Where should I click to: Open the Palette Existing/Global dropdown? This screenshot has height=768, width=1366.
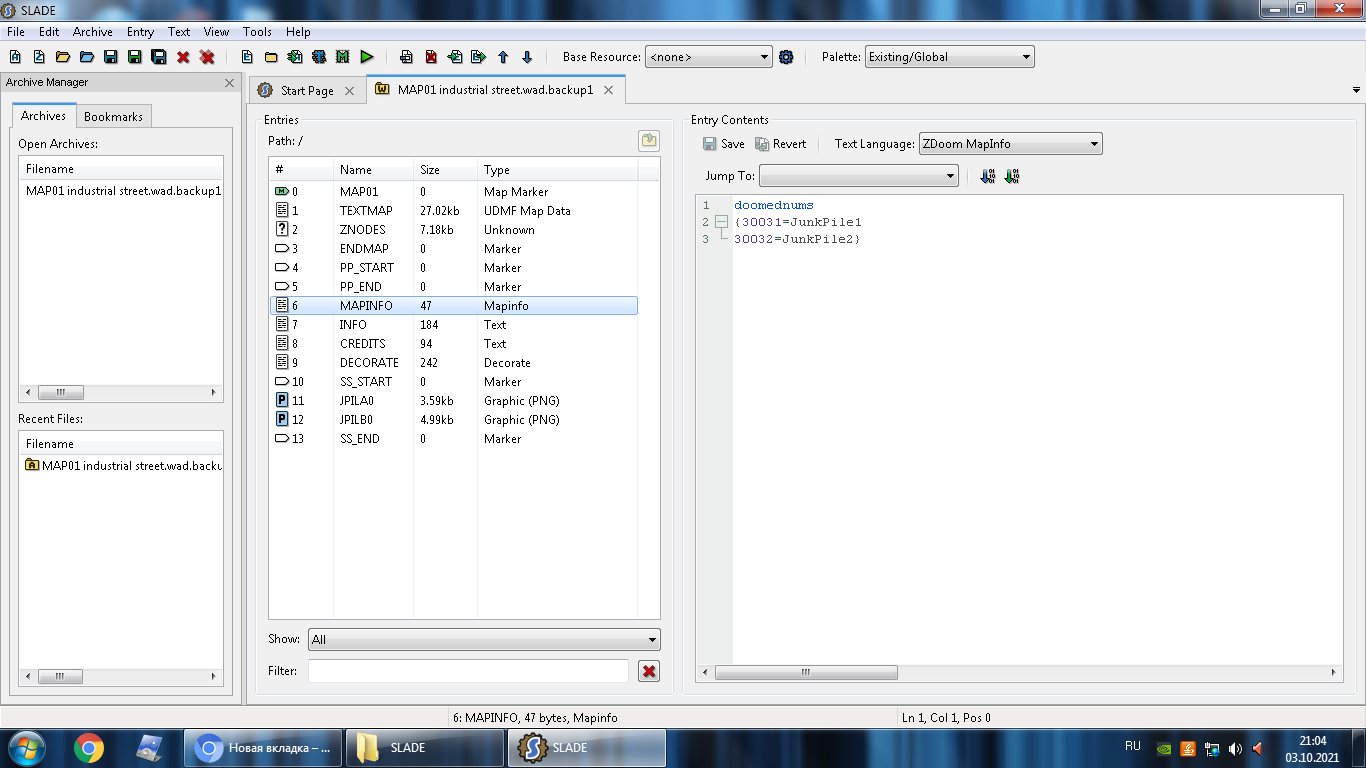click(949, 57)
